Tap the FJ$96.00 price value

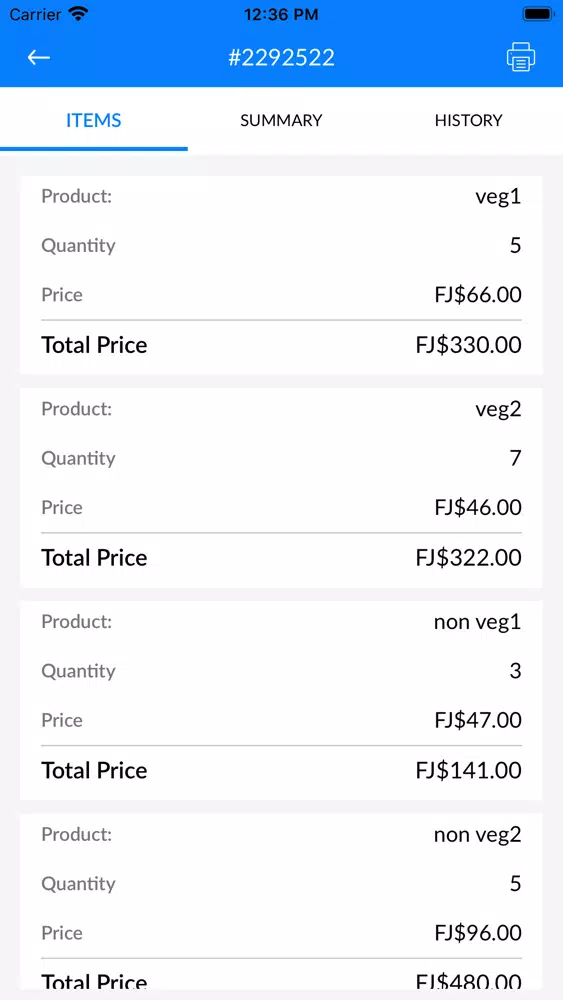[x=478, y=933]
